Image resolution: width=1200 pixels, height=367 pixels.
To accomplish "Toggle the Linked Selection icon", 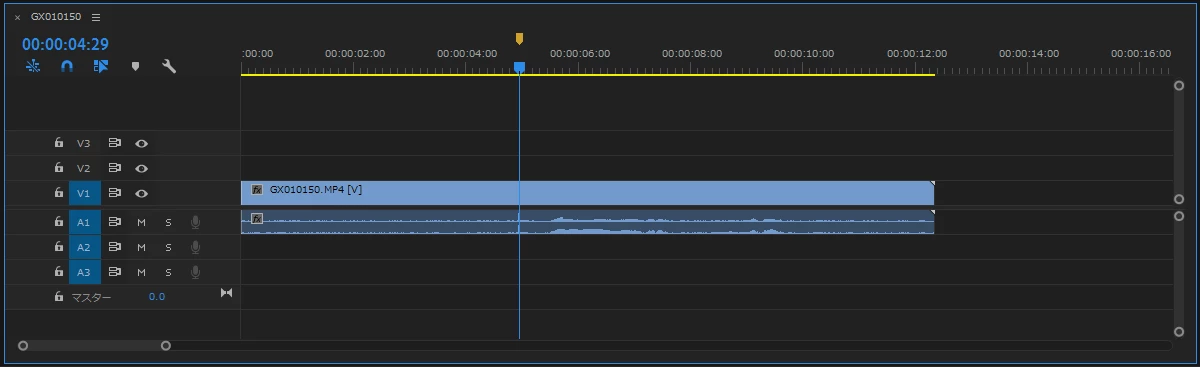I will (x=100, y=67).
